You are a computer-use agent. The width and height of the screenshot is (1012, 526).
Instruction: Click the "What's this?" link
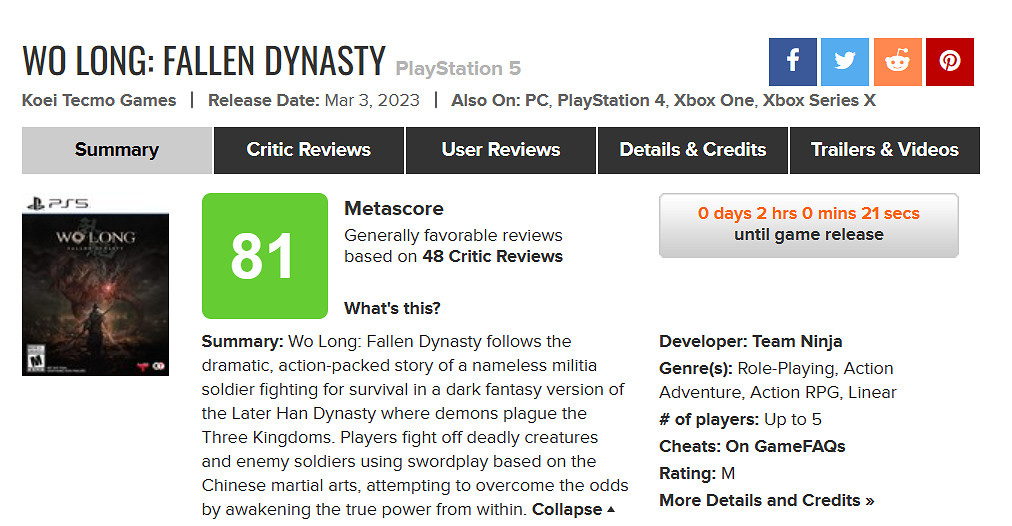pos(392,308)
